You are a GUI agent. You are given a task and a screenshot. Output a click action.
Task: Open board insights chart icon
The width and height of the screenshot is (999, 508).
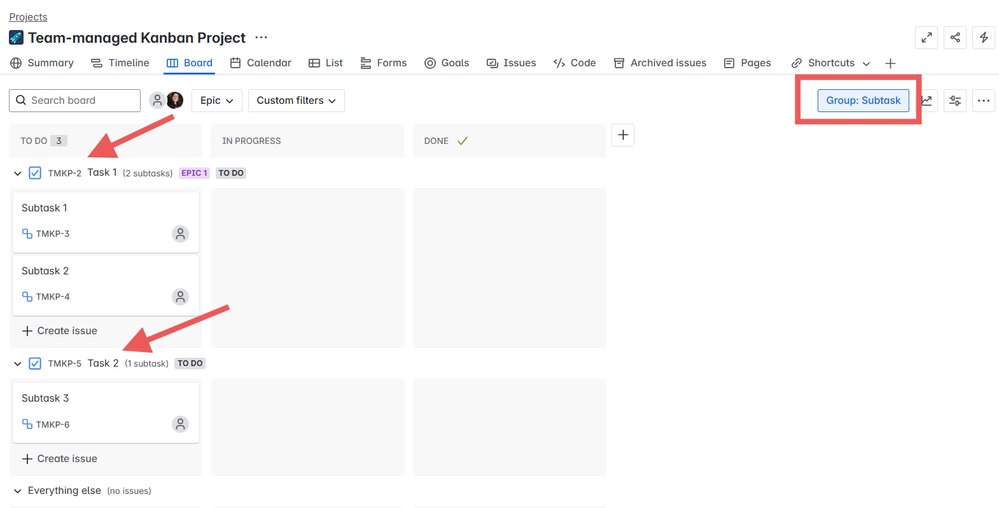[x=926, y=101]
